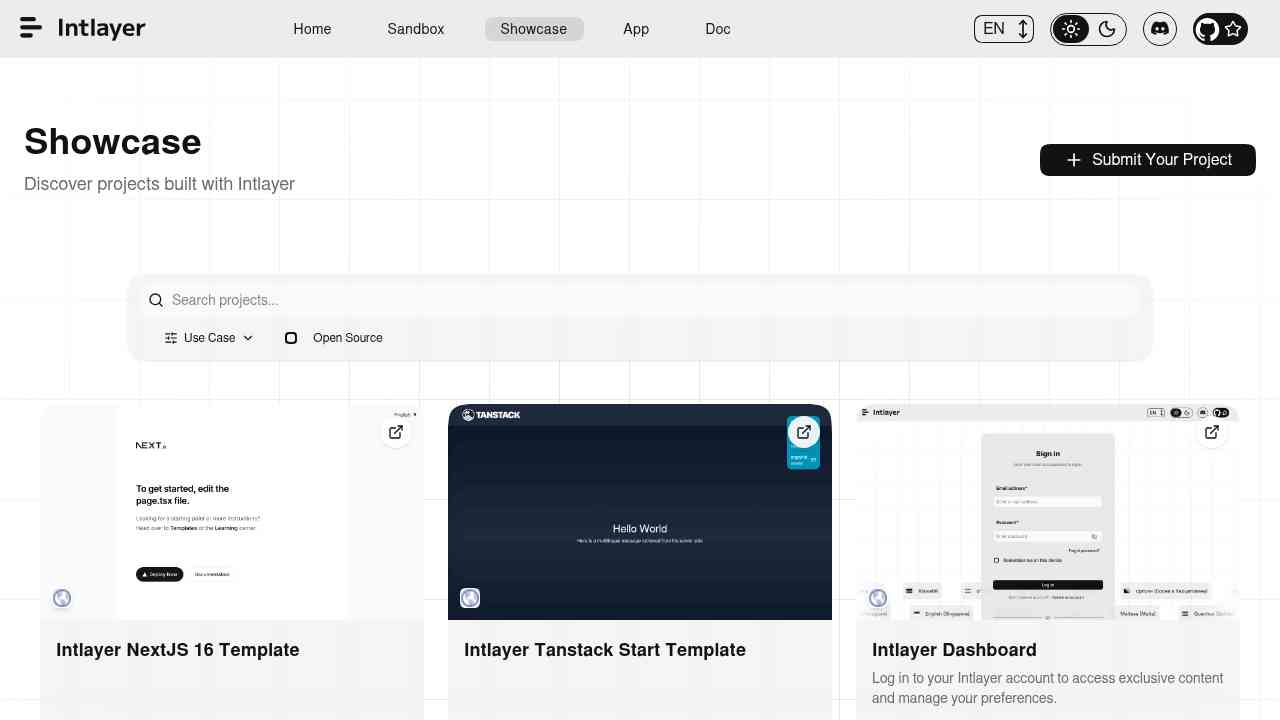The image size is (1280, 720).
Task: Click globe icon on NextJS template card
Action: [x=62, y=598]
